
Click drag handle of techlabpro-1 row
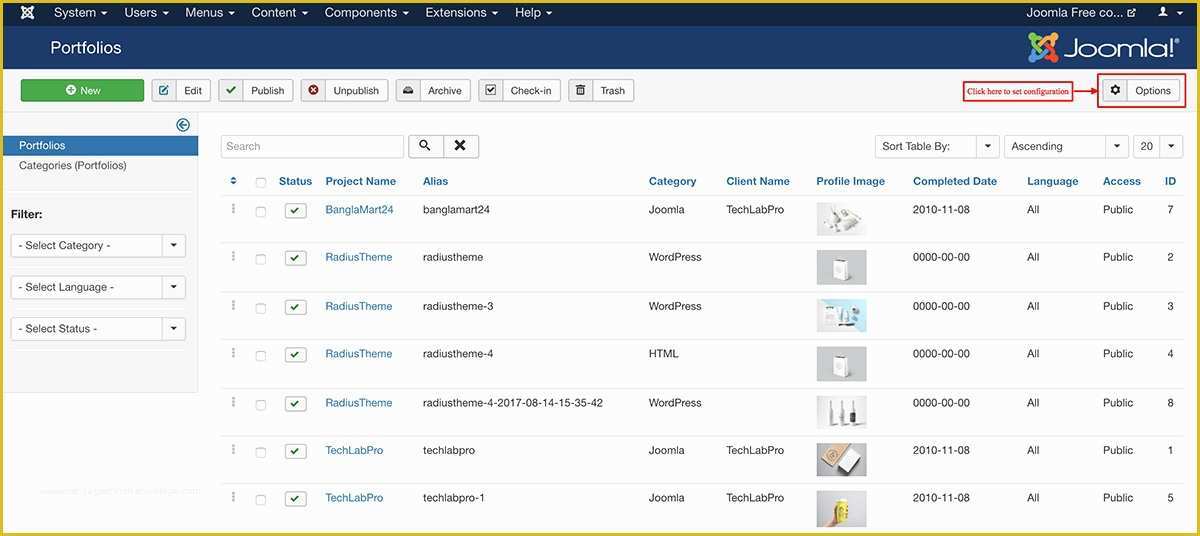coord(233,496)
